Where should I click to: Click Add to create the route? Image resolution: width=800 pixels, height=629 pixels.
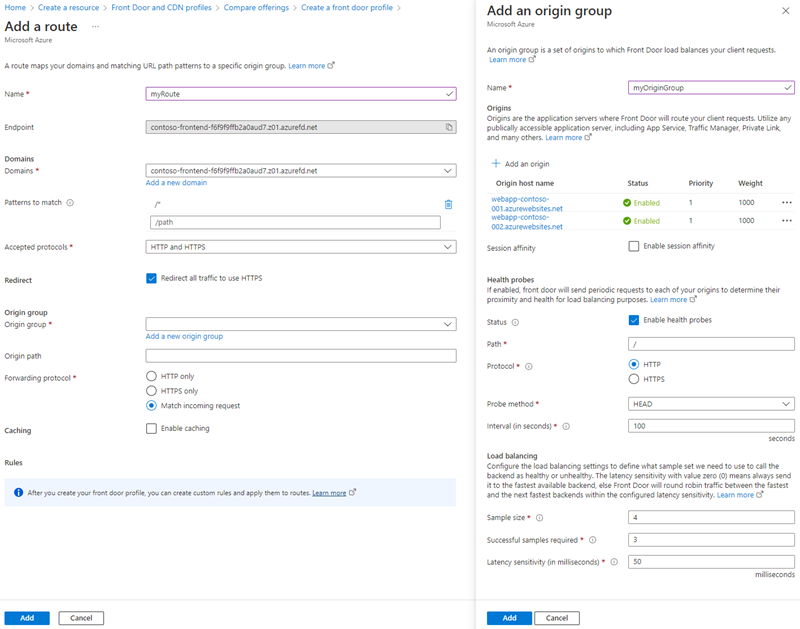tap(26, 618)
